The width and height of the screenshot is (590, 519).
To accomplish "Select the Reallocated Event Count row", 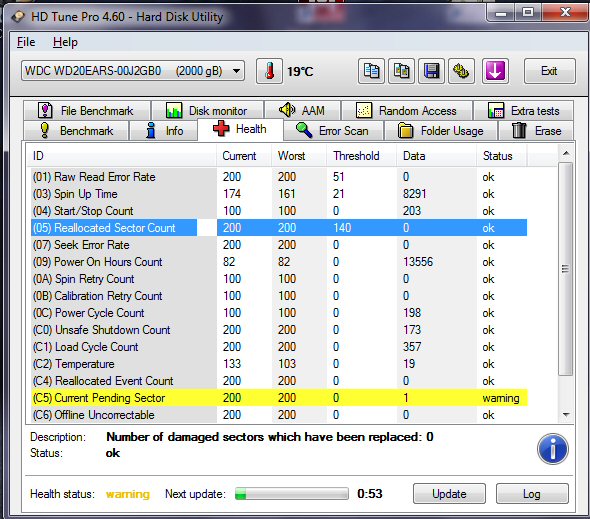I will coord(279,380).
